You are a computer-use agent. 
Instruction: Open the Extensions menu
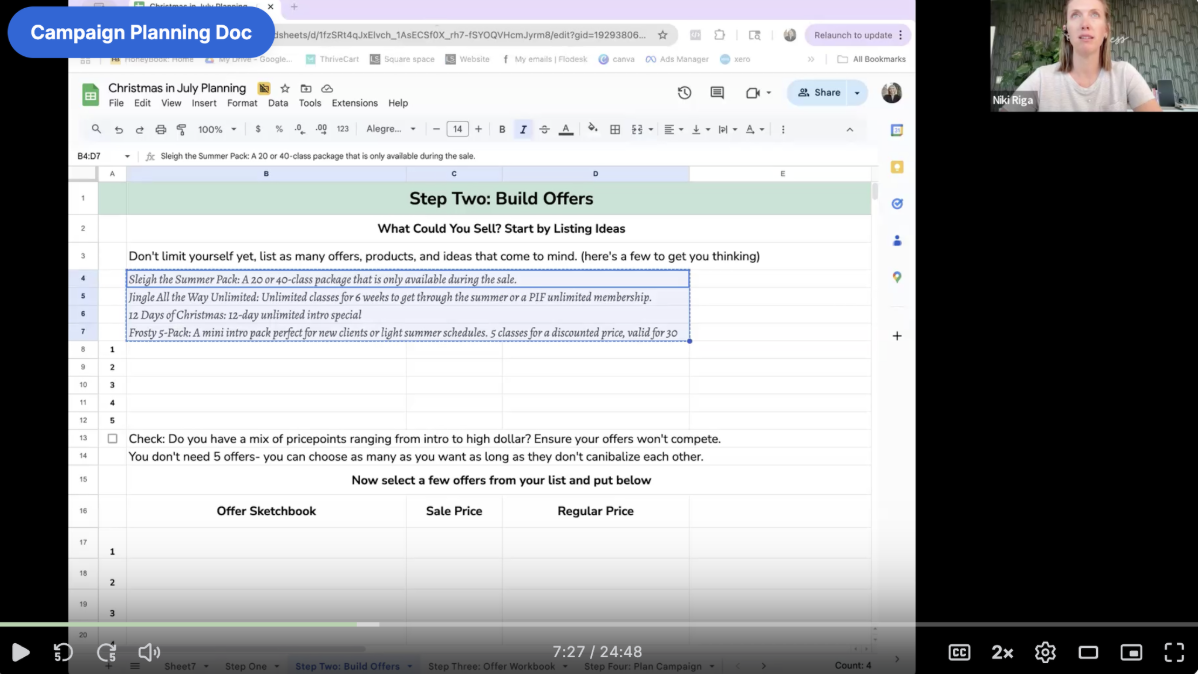tap(355, 103)
